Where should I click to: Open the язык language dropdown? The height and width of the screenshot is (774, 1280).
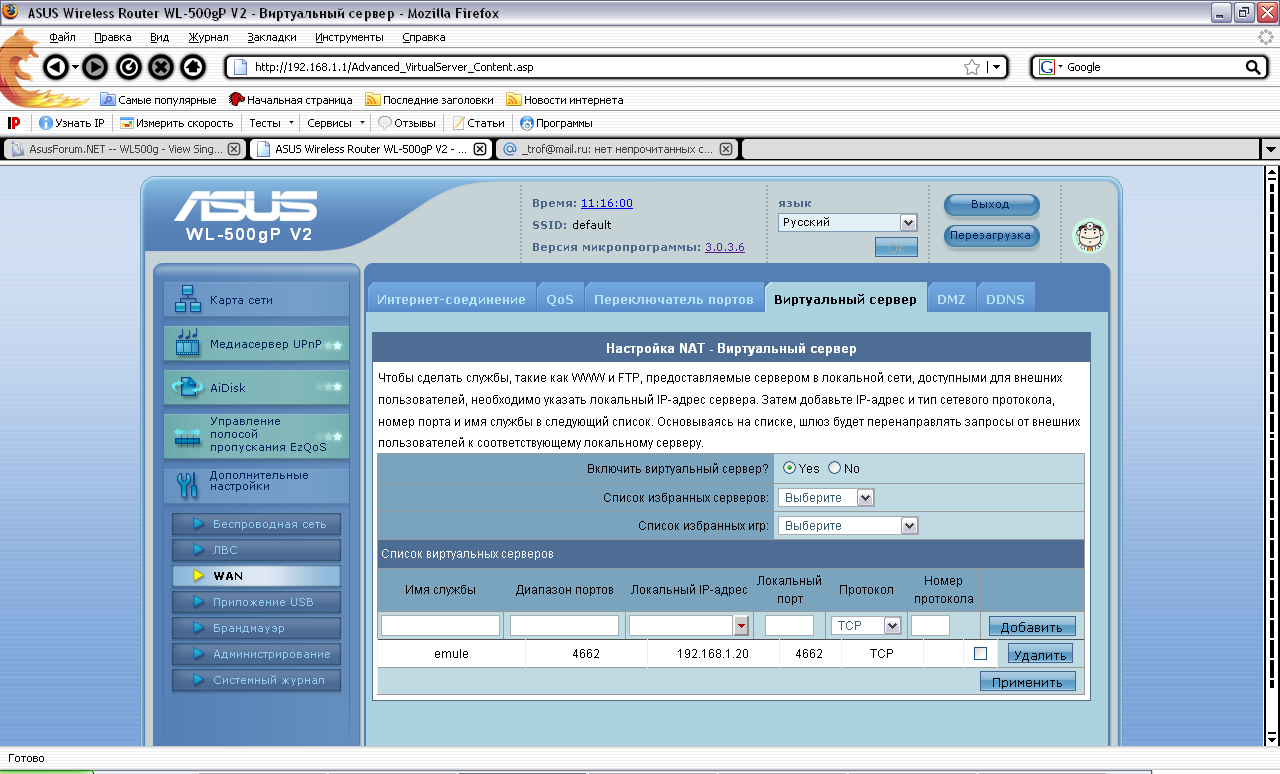click(x=847, y=222)
